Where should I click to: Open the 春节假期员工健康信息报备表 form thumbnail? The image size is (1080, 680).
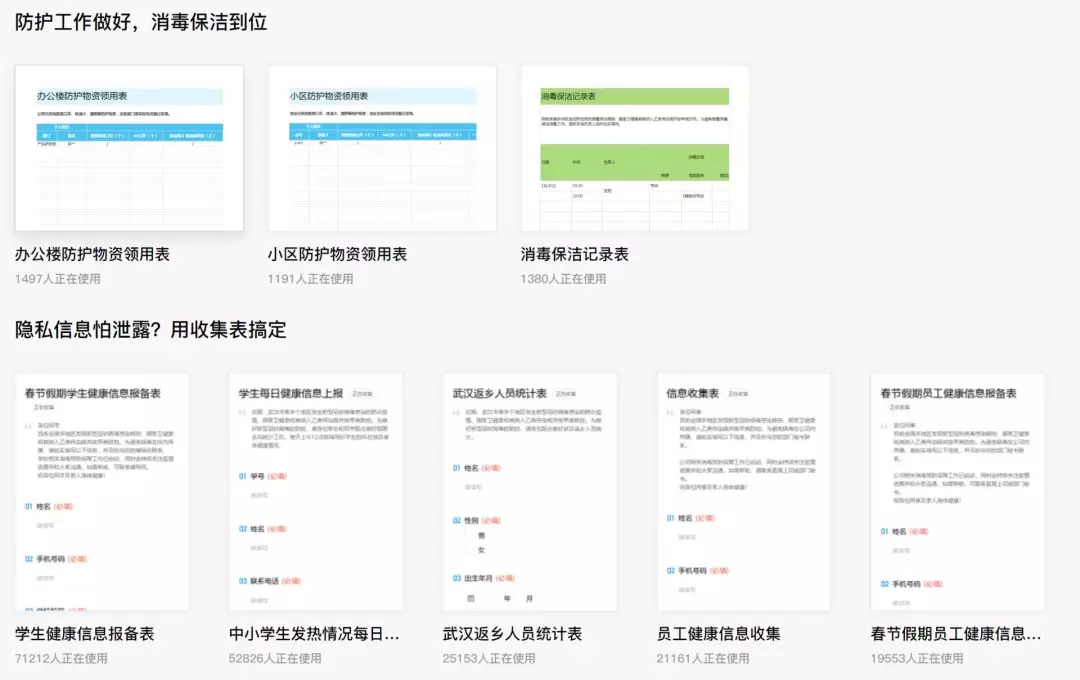958,492
